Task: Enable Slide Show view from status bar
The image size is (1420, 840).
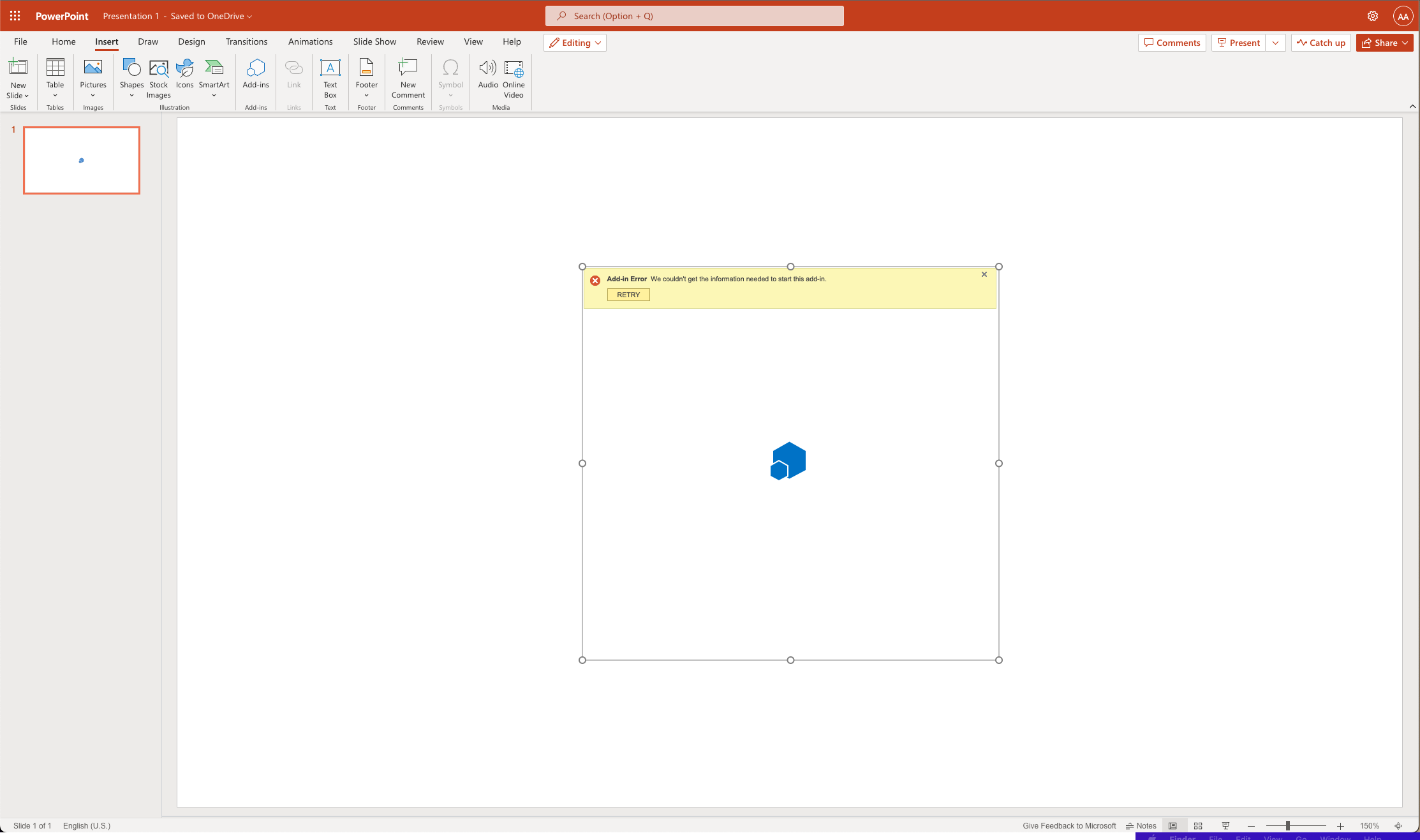Action: click(1225, 825)
